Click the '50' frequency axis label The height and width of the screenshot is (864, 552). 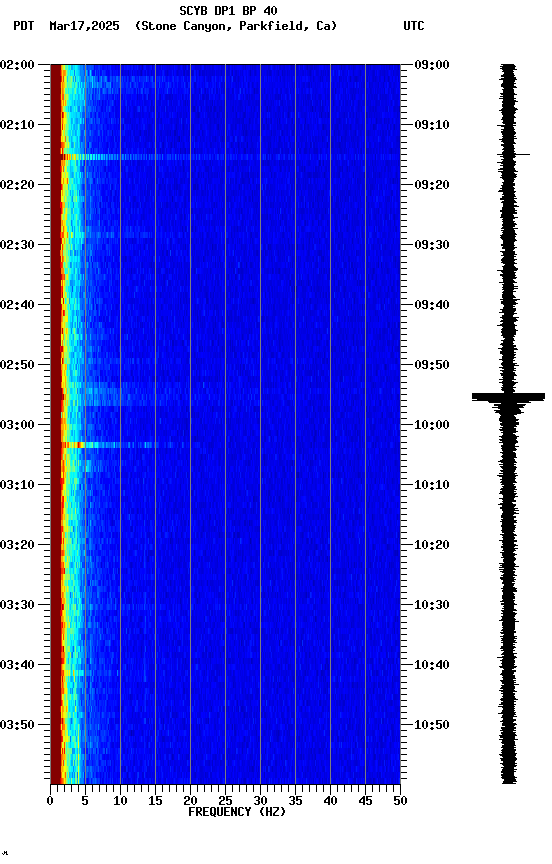(401, 801)
